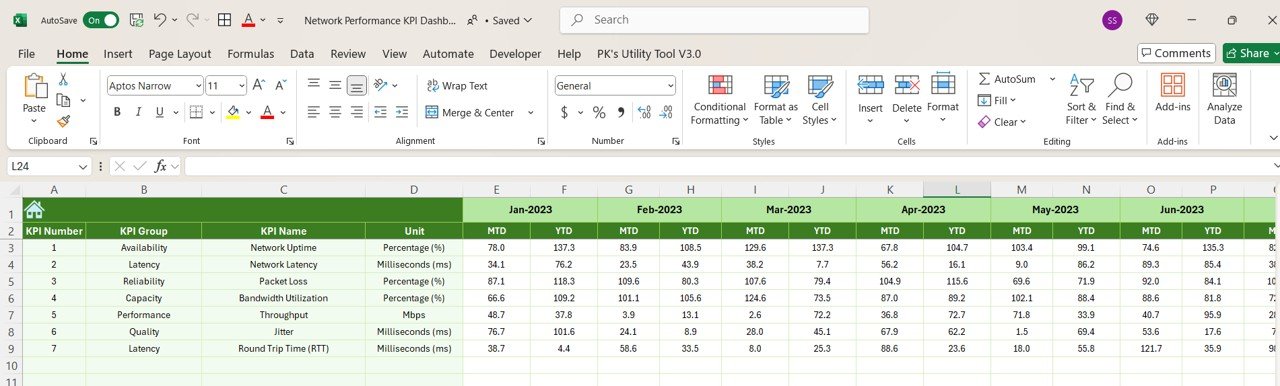Decrease the font size
The width and height of the screenshot is (1280, 386).
click(x=280, y=85)
